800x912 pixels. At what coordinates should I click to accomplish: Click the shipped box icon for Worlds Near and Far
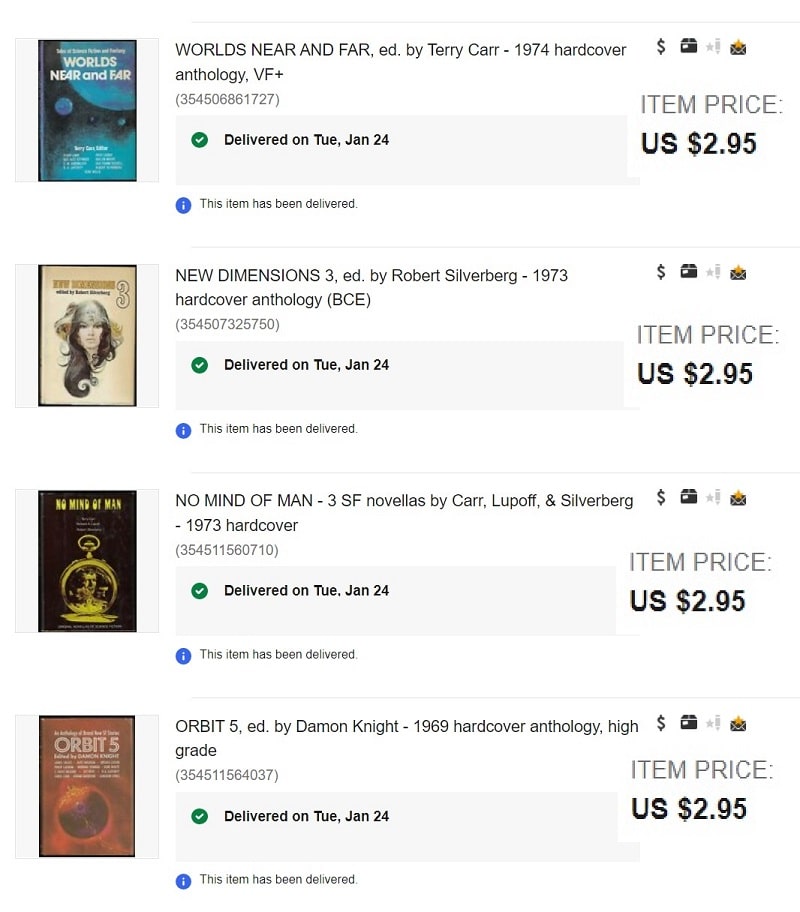click(x=688, y=46)
